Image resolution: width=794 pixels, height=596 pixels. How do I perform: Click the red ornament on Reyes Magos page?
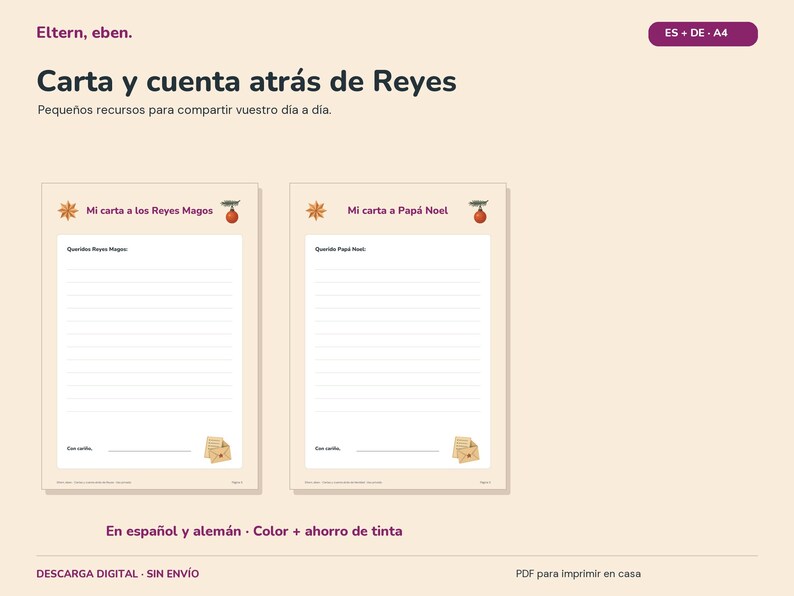(231, 212)
